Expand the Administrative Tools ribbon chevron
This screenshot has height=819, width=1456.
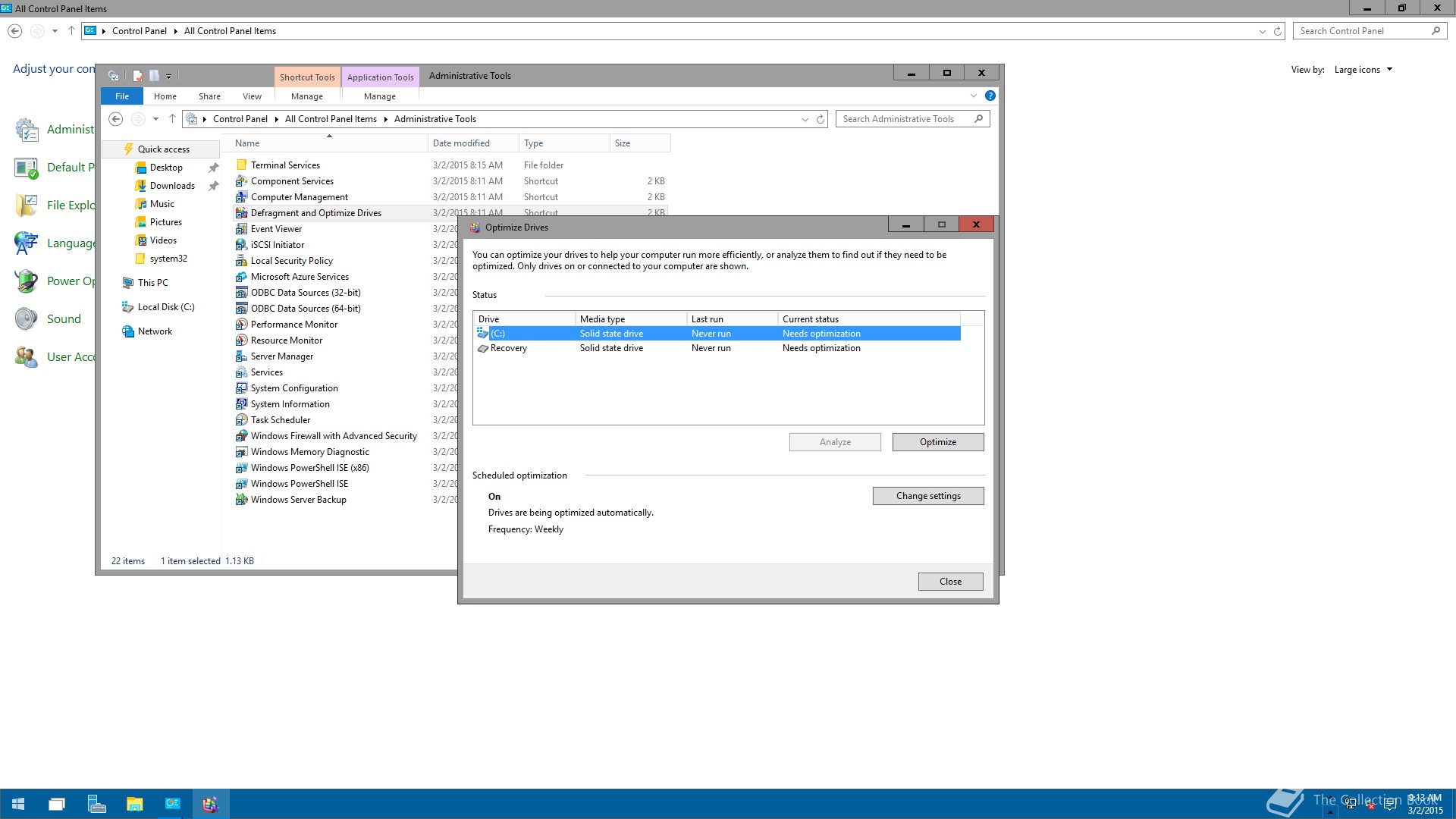[x=974, y=96]
